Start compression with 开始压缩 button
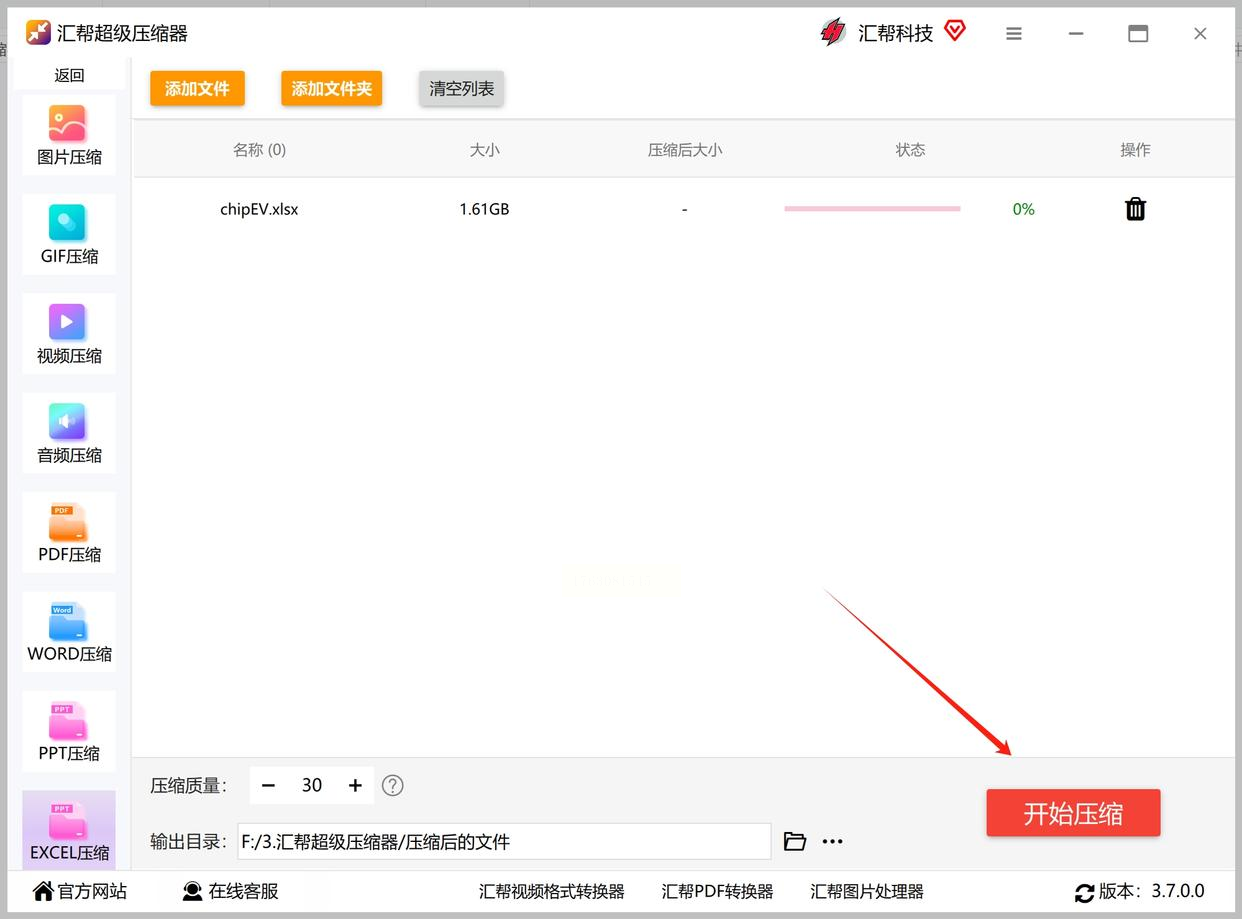Viewport: 1242px width, 919px height. coord(1073,813)
